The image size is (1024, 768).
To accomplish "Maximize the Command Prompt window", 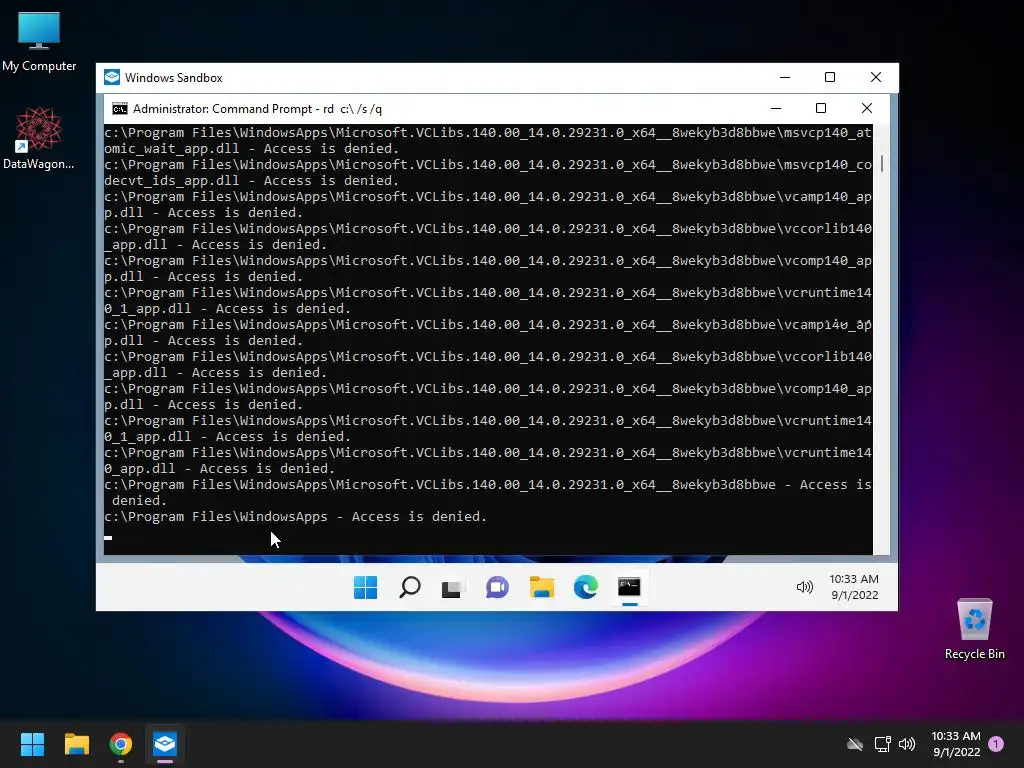I will pyautogui.click(x=821, y=108).
